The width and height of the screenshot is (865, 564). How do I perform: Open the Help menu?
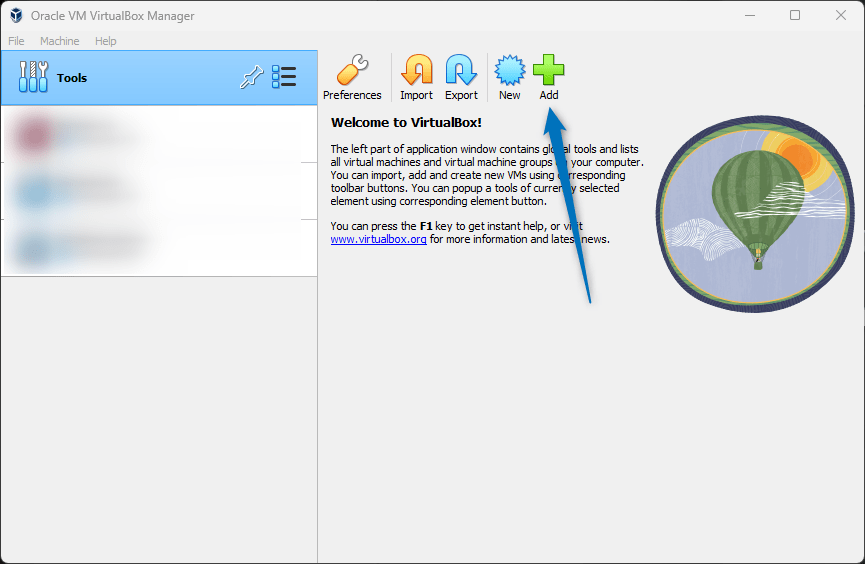point(105,41)
